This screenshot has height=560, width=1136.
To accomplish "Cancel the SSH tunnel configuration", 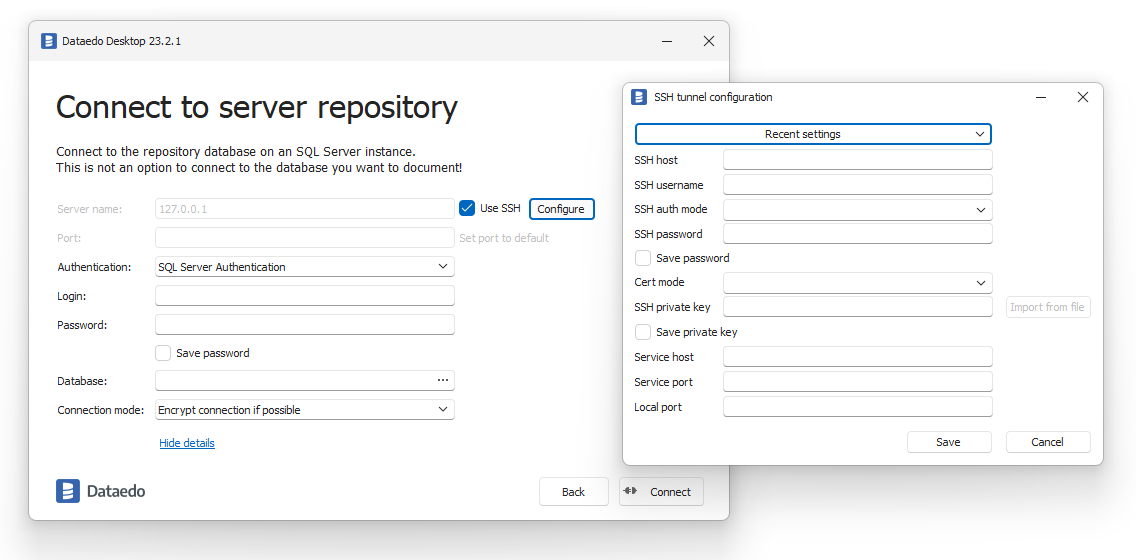I will (1048, 442).
